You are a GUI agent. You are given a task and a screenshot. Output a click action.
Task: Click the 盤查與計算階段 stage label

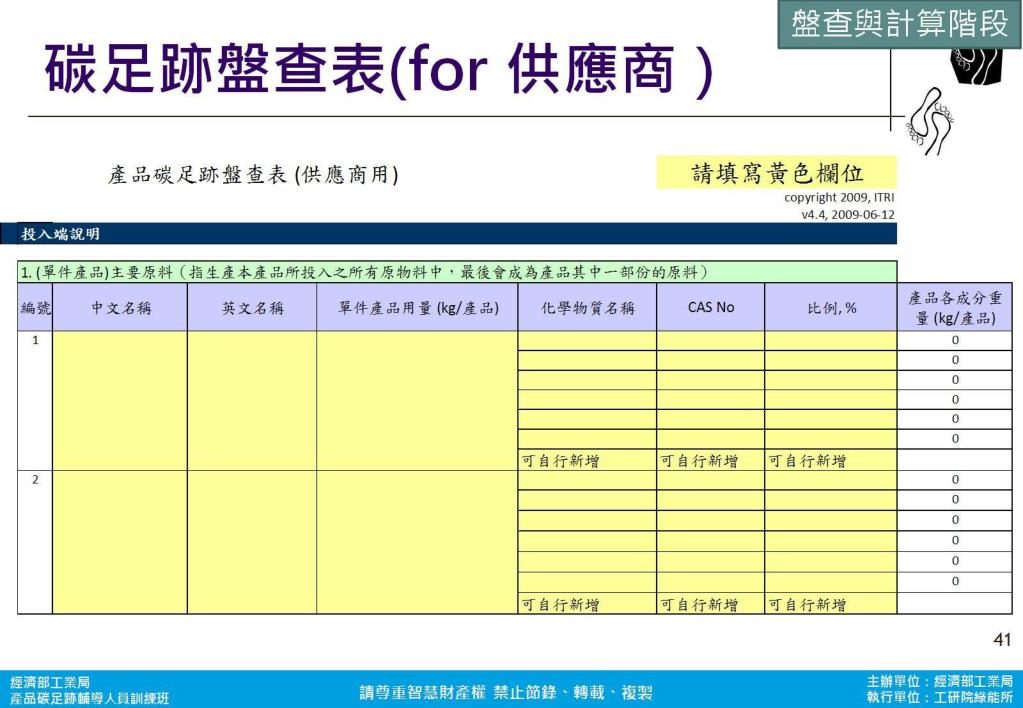899,24
